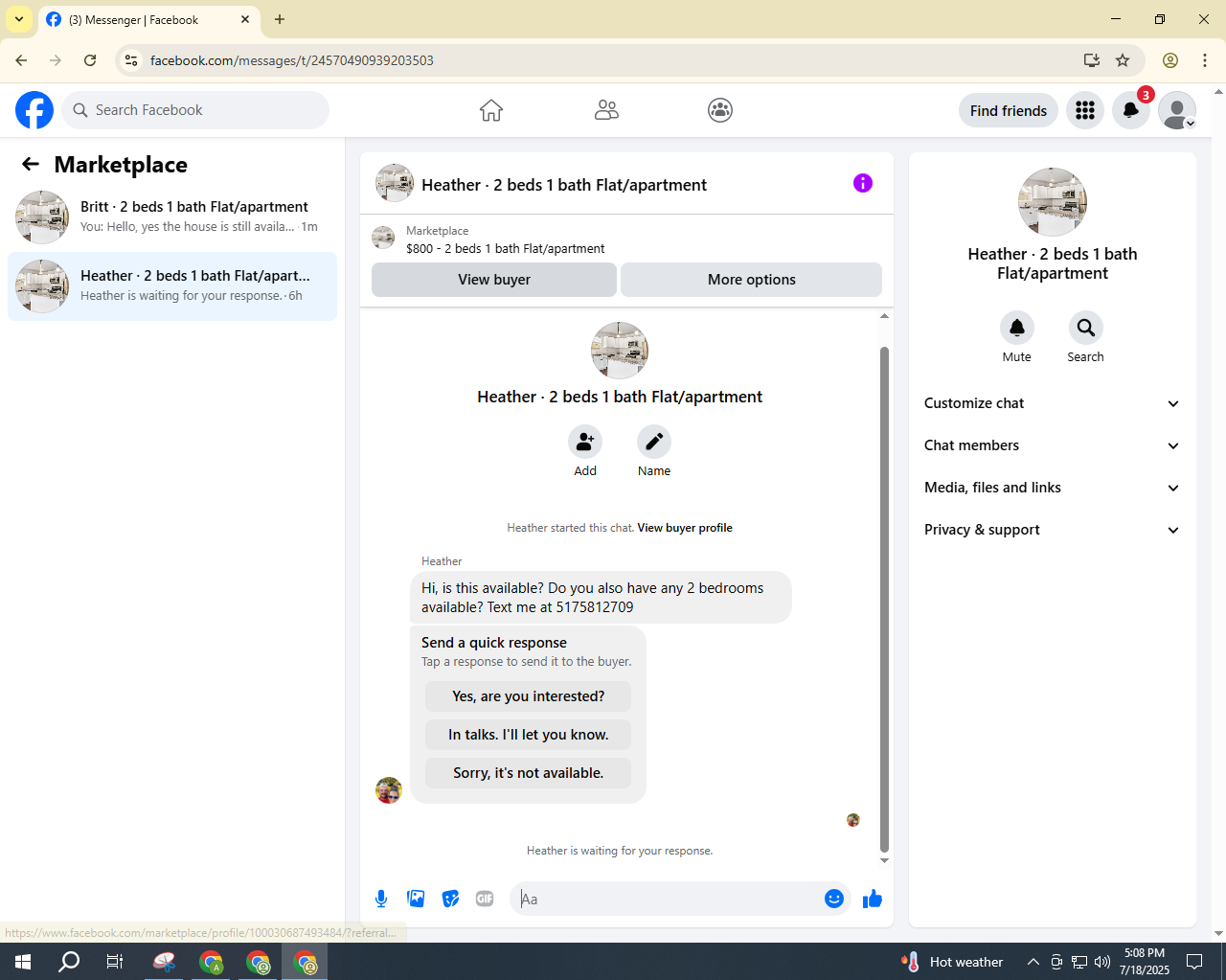Image resolution: width=1226 pixels, height=980 pixels.
Task: Close the Messenger browser tab
Action: coord(245,19)
